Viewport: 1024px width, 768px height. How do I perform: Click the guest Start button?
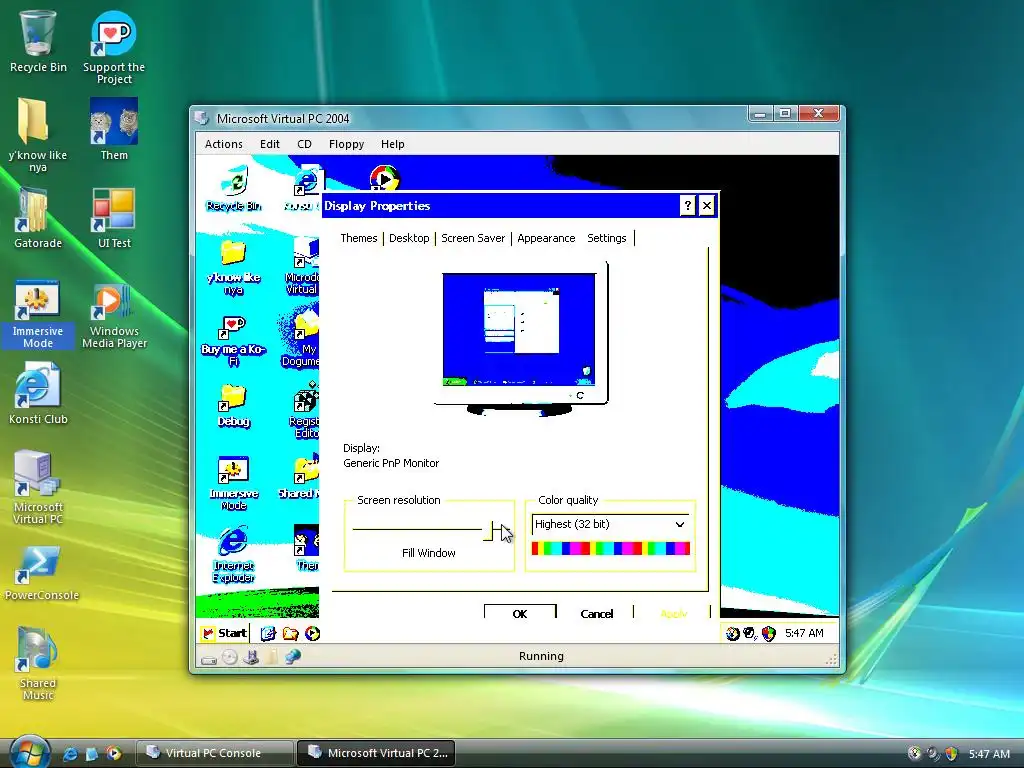224,633
